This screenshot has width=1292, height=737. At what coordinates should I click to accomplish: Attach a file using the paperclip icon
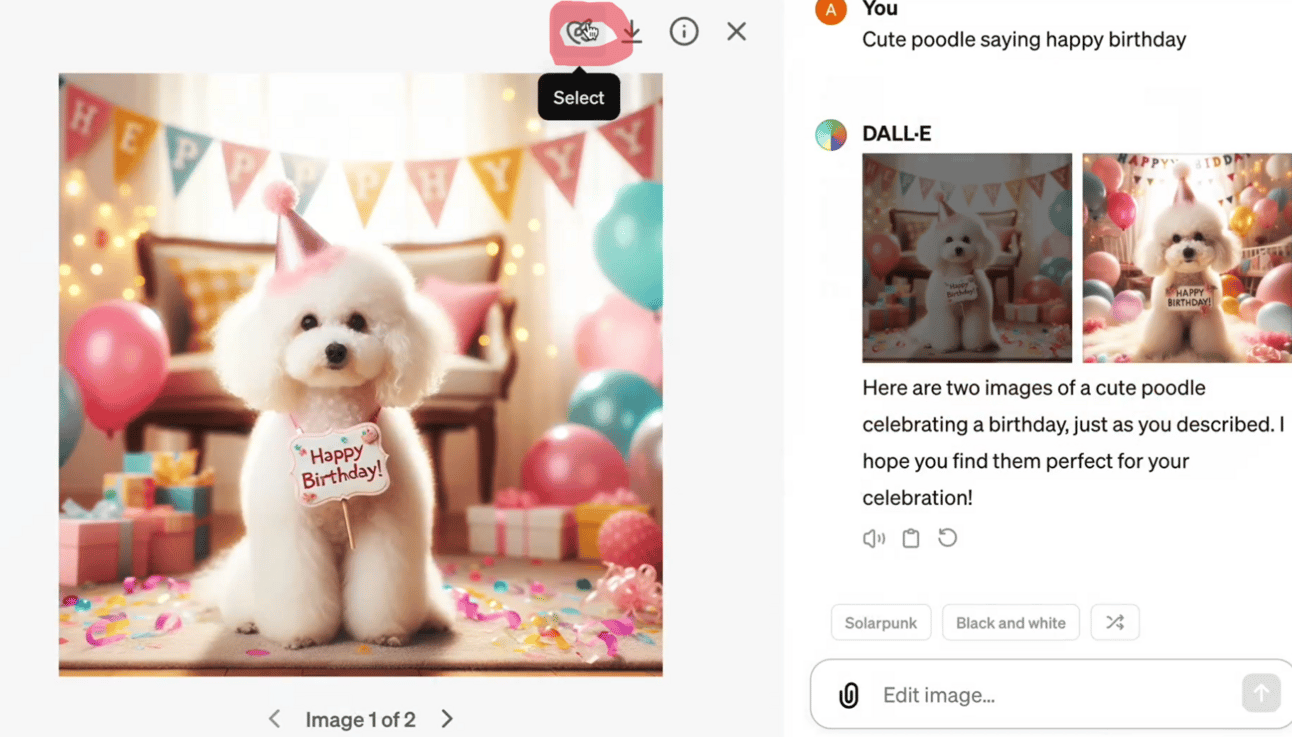(x=849, y=695)
